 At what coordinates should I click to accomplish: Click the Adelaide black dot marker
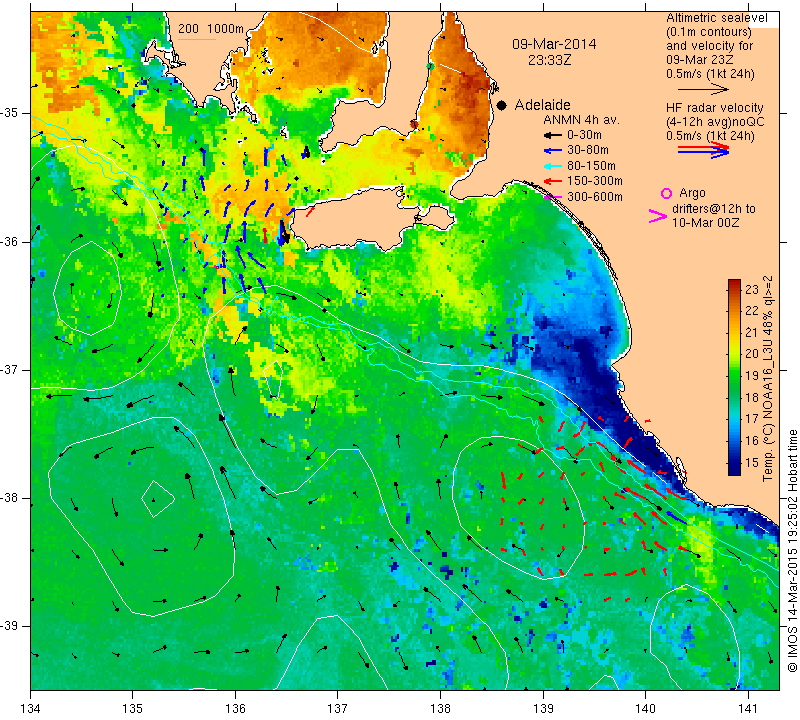point(502,106)
